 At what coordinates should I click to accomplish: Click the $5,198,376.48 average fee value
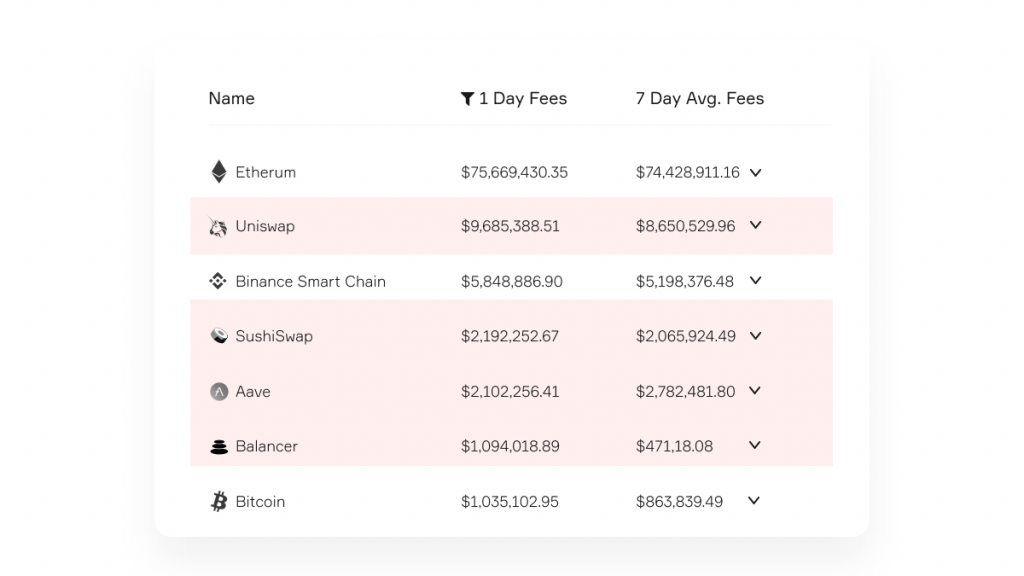coord(685,281)
